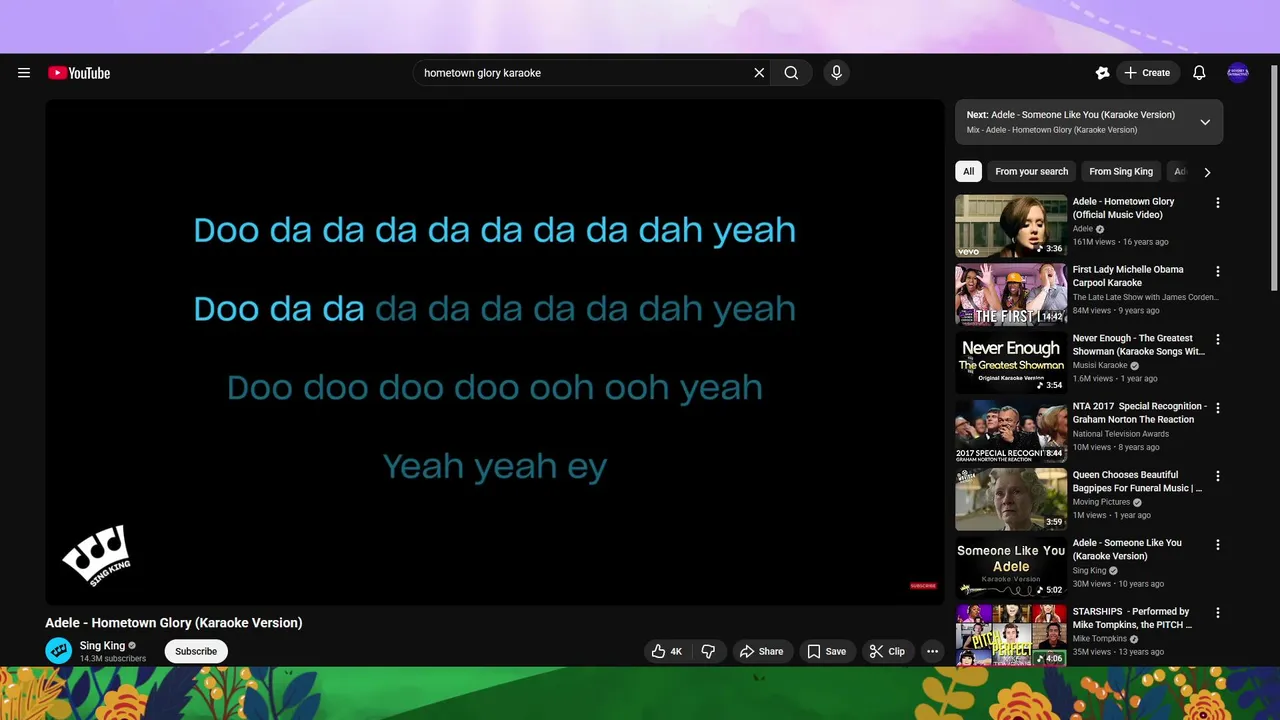Start voice search with microphone
The width and height of the screenshot is (1280, 720).
[x=837, y=73]
